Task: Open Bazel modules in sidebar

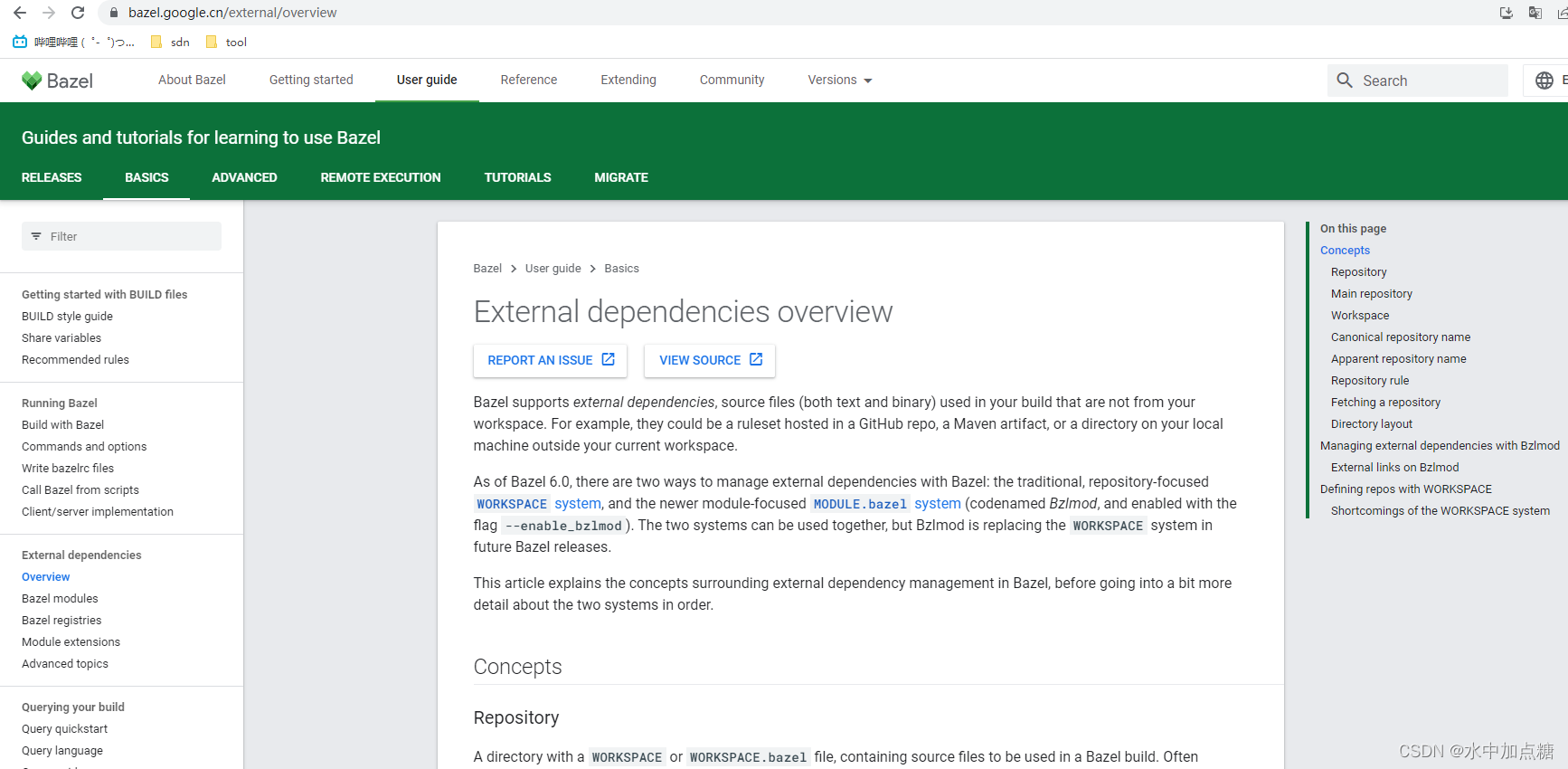Action: tap(60, 599)
